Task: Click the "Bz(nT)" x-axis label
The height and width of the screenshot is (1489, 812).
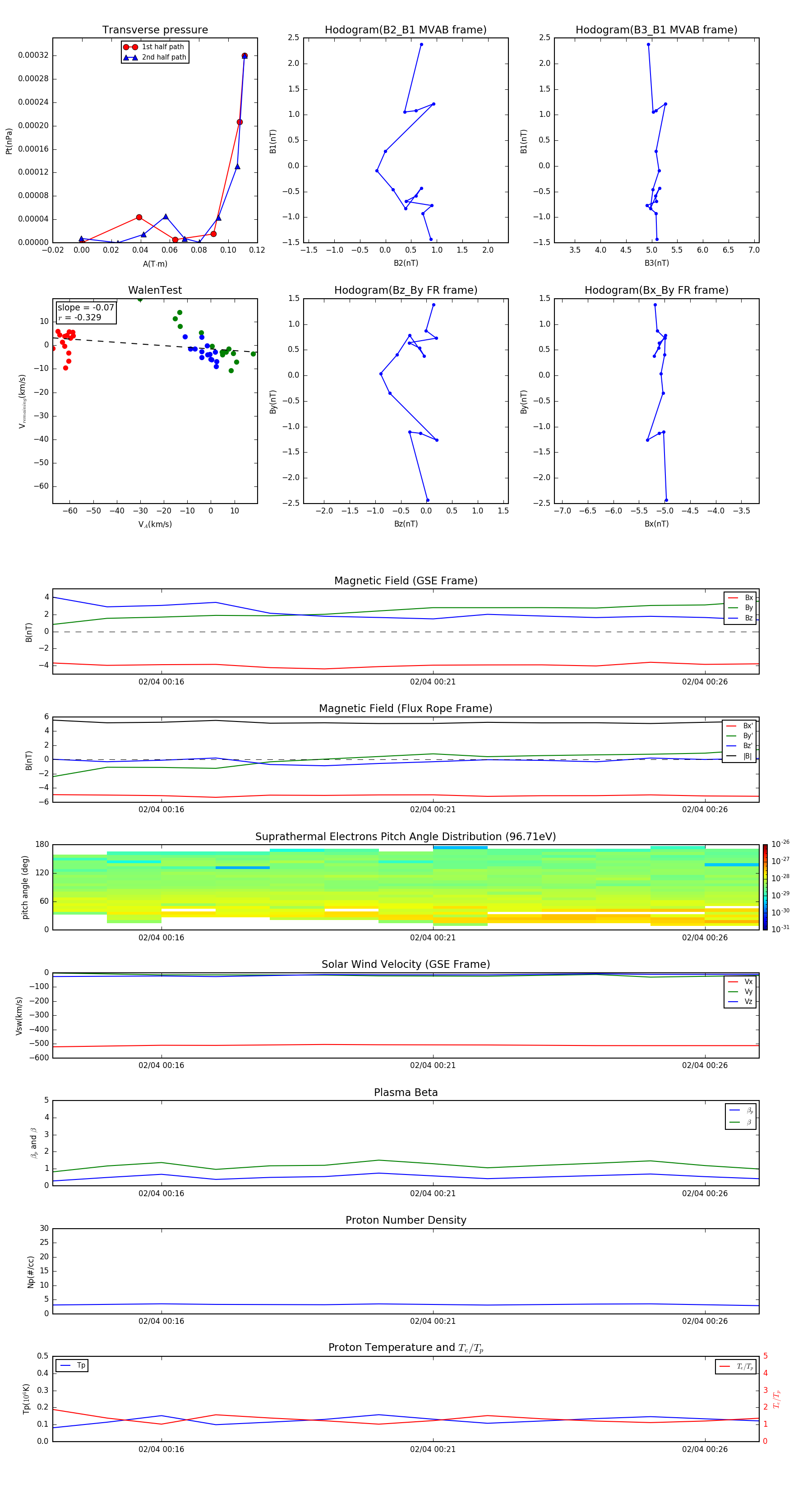Action: point(406,524)
